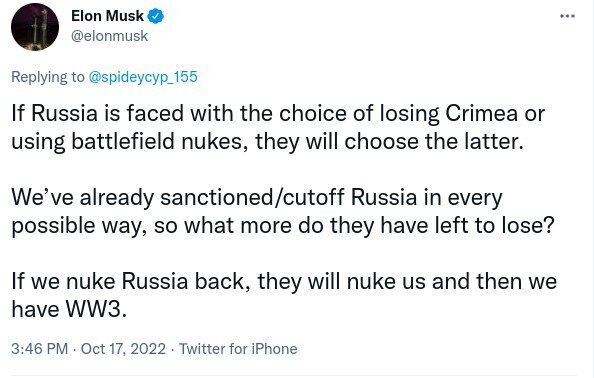Open the @elonmusk handle link

(109, 36)
